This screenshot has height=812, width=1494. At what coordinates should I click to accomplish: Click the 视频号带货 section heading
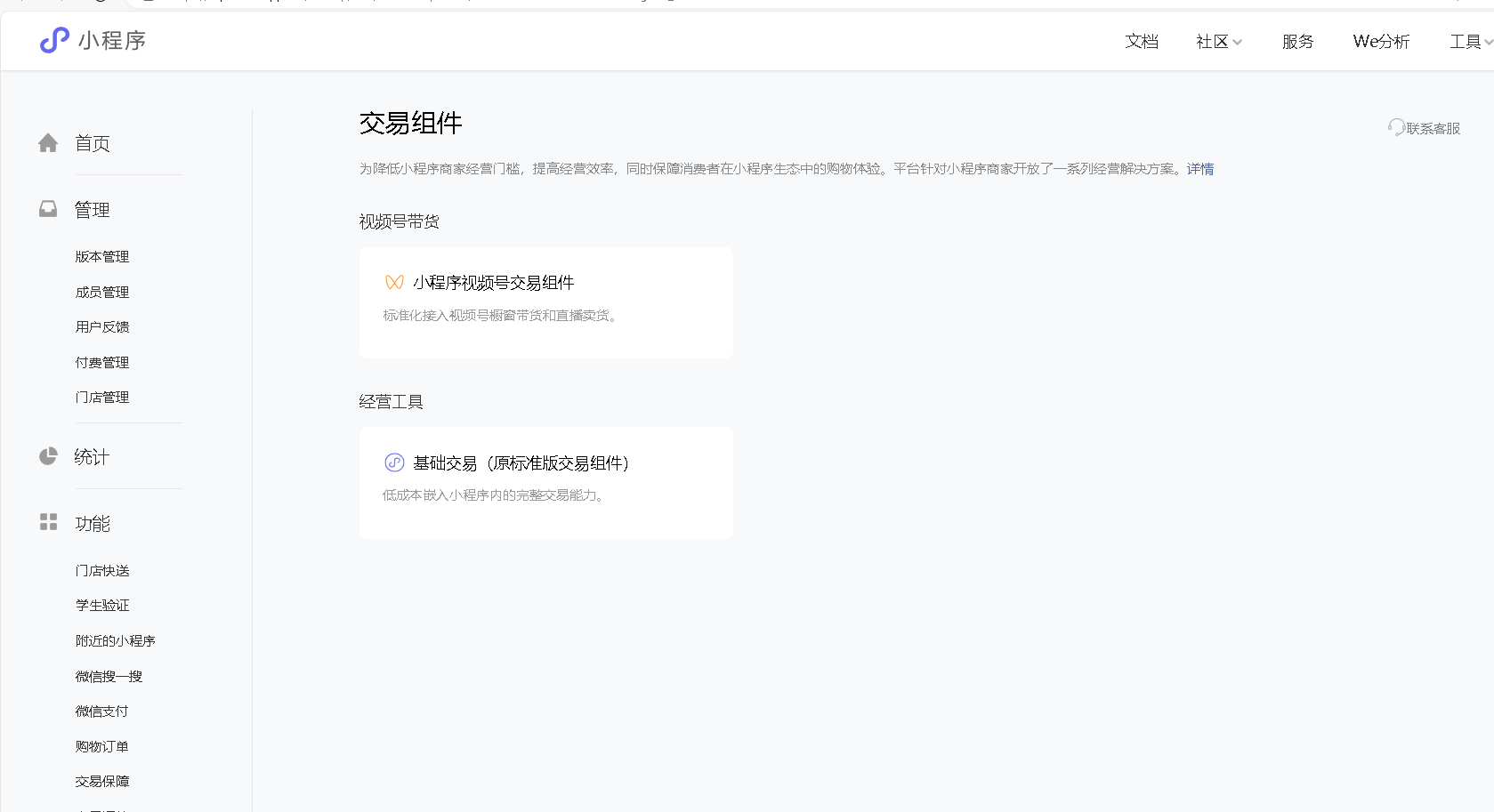pyautogui.click(x=400, y=221)
